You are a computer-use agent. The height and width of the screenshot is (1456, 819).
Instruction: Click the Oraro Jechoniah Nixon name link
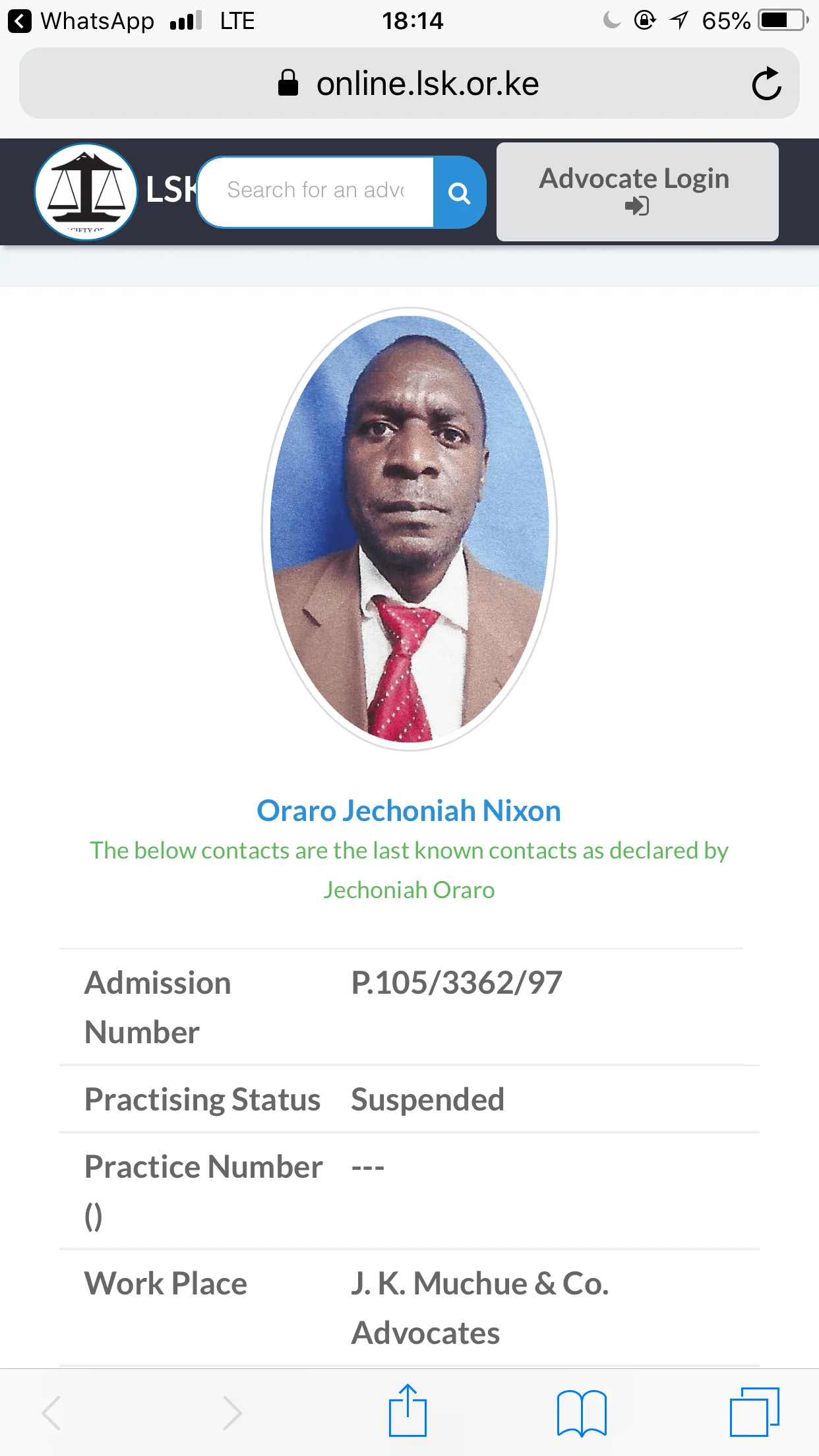click(x=409, y=811)
